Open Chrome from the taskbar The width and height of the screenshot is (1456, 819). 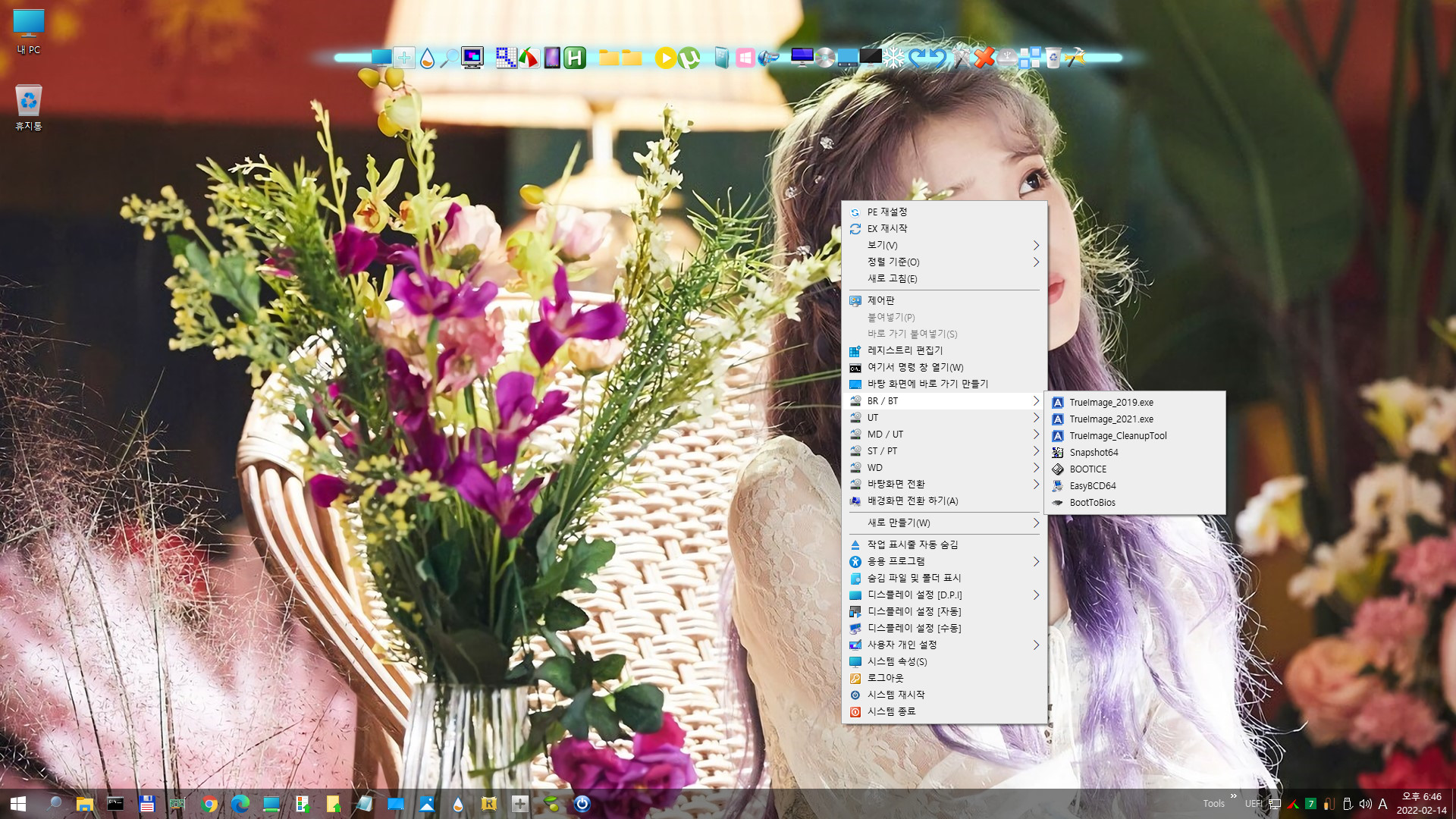209,804
